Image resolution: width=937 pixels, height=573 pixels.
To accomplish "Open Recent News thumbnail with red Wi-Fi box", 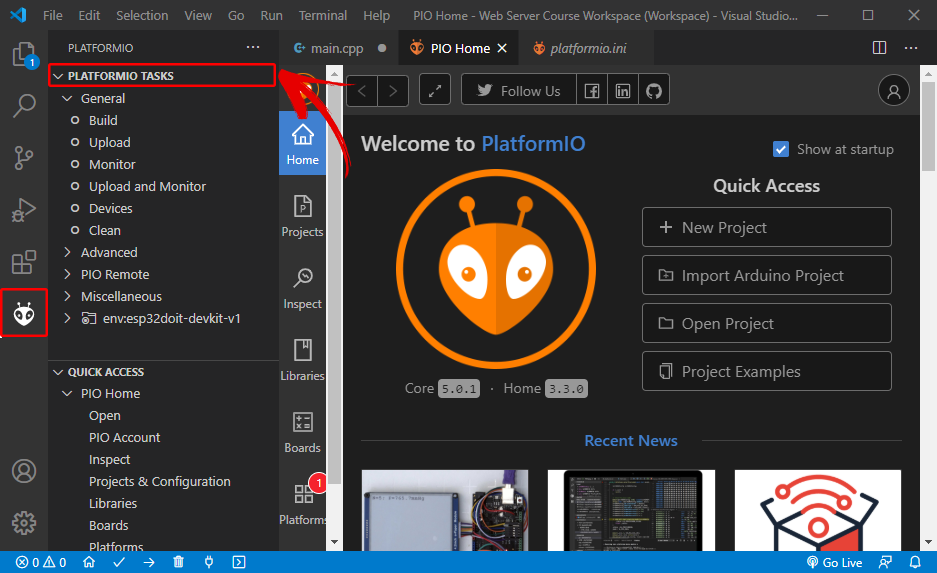I will 817,510.
